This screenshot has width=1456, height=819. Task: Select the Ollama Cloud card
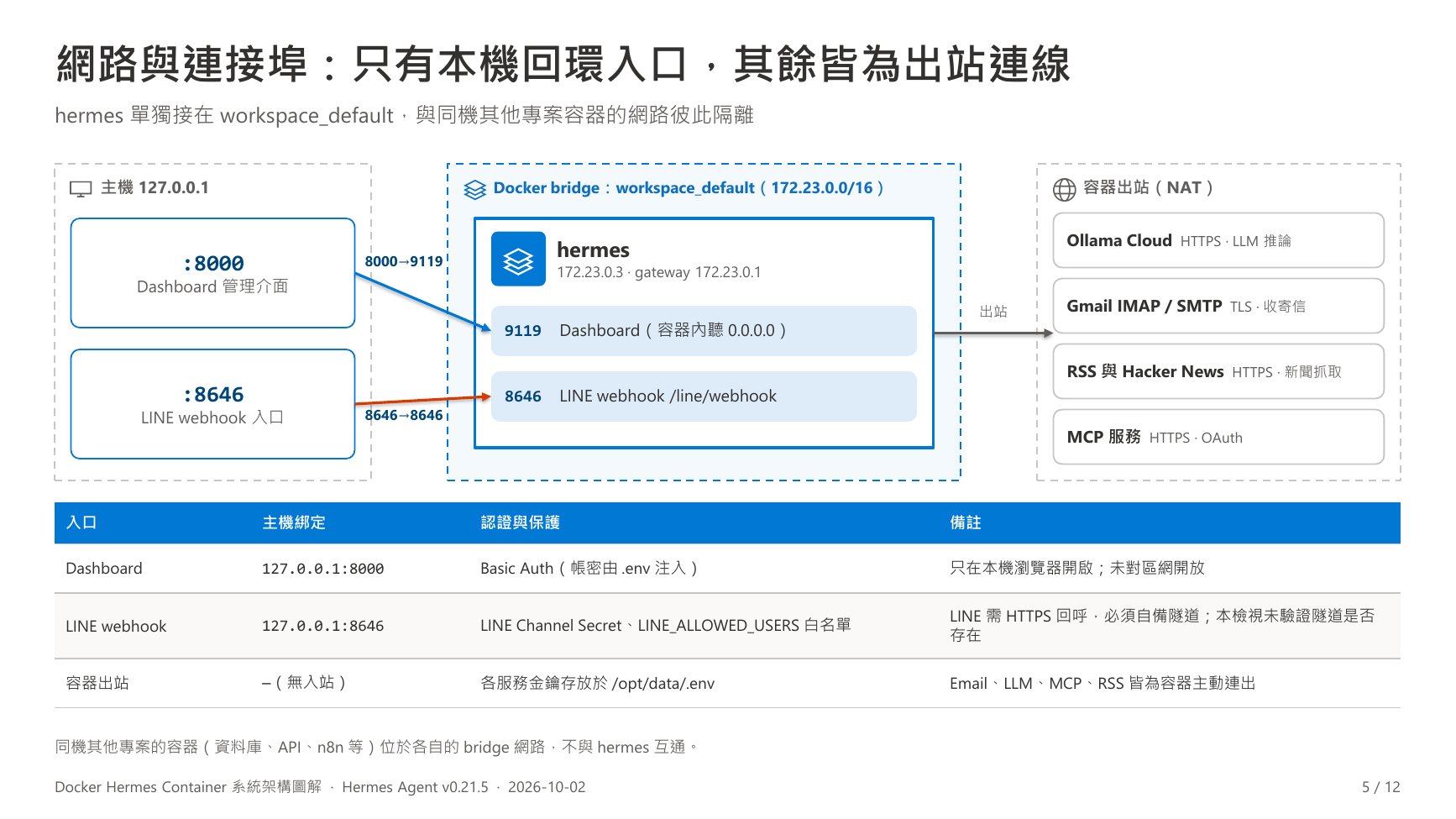click(1218, 240)
